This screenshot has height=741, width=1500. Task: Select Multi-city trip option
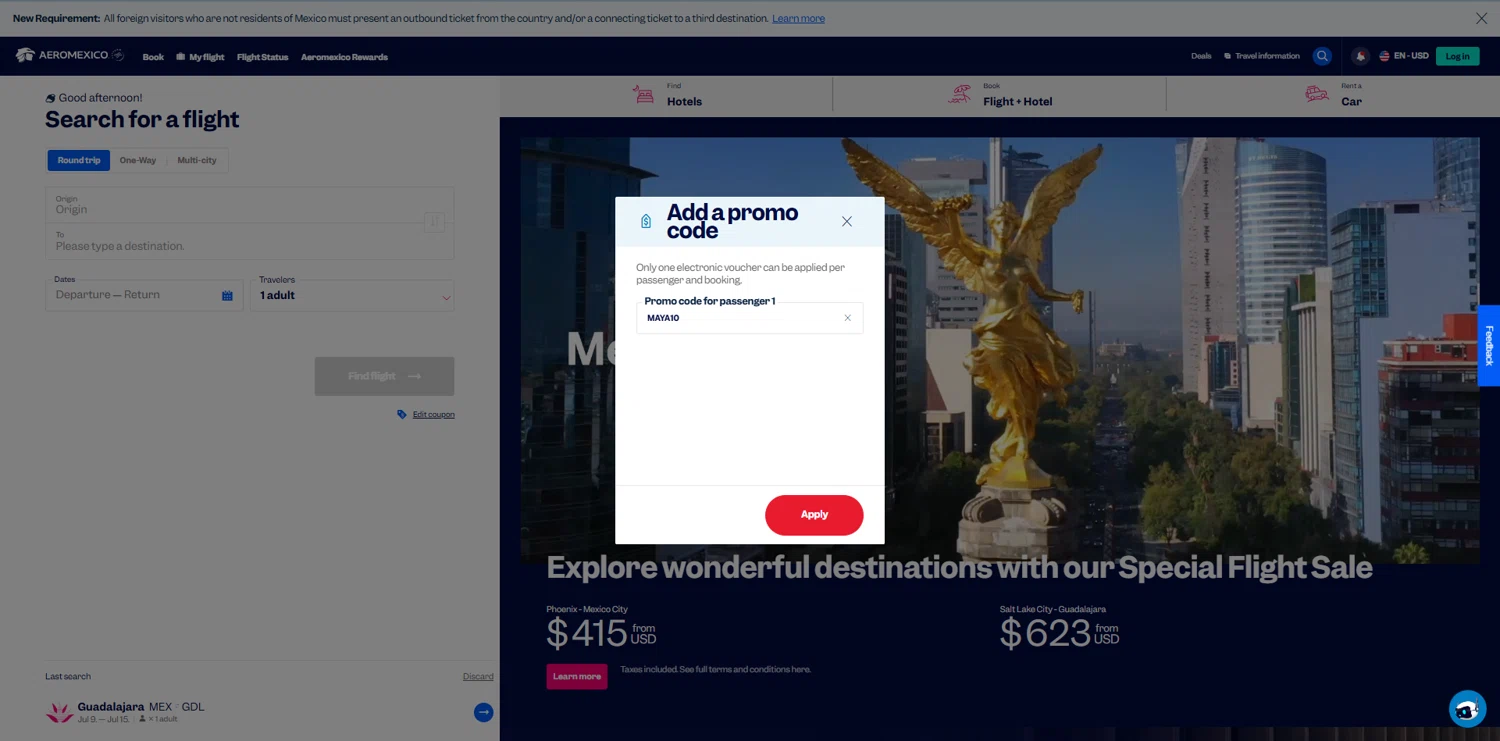197,160
